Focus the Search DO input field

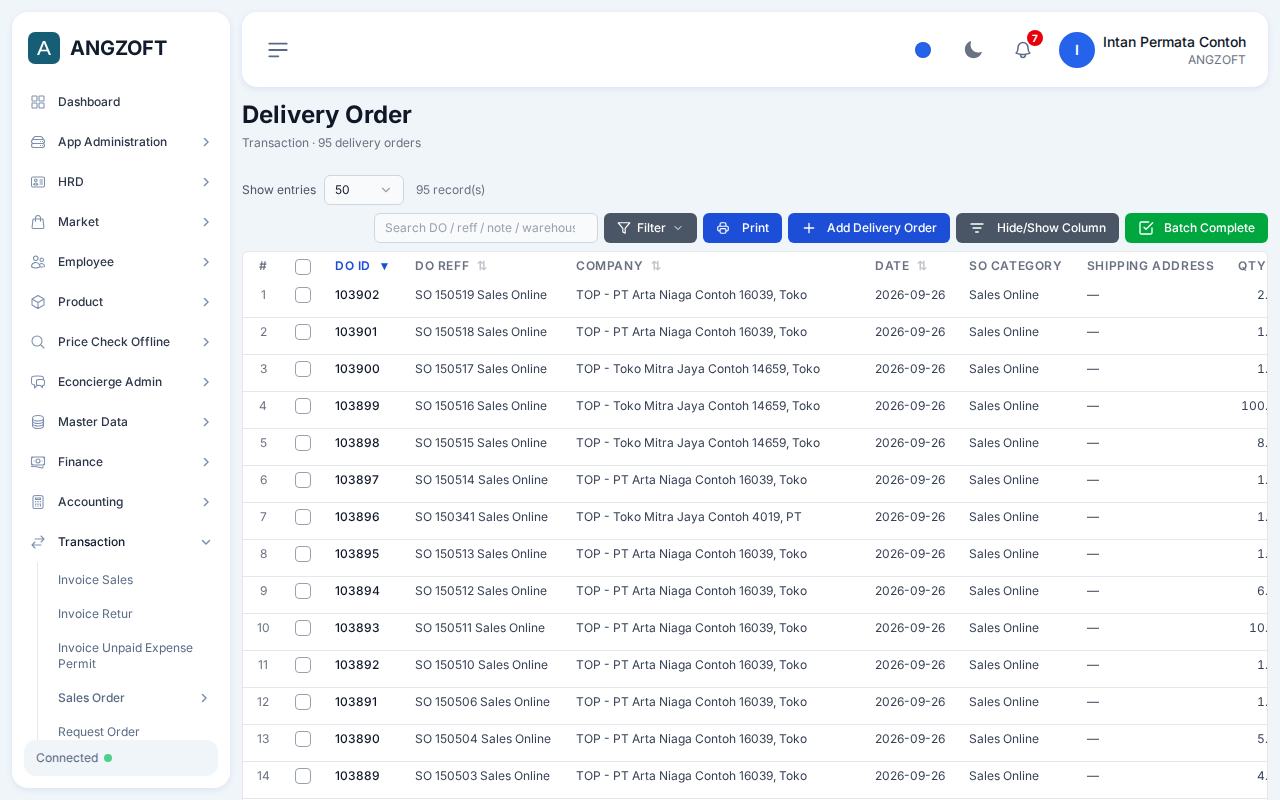[486, 228]
